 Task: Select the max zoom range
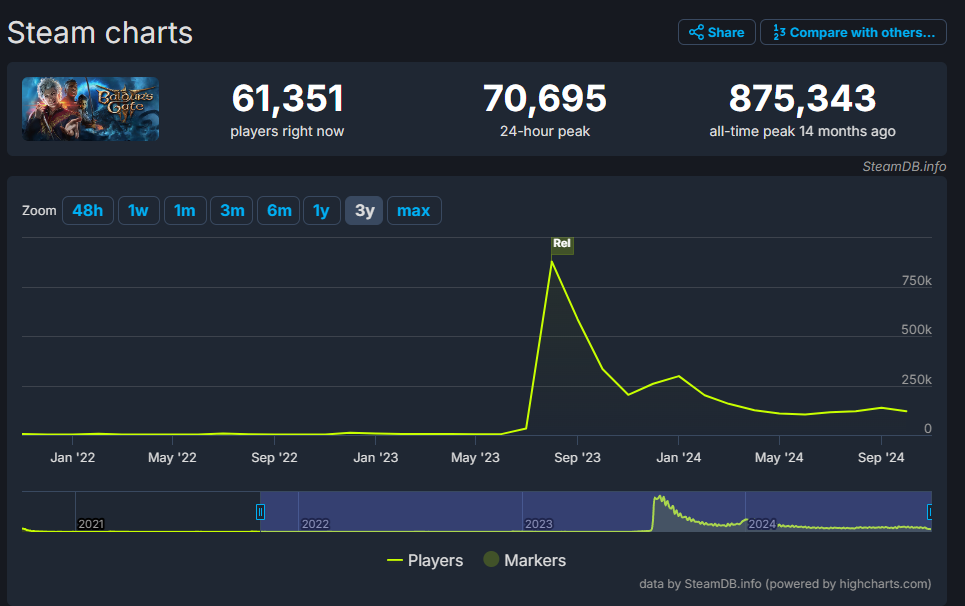tap(414, 210)
